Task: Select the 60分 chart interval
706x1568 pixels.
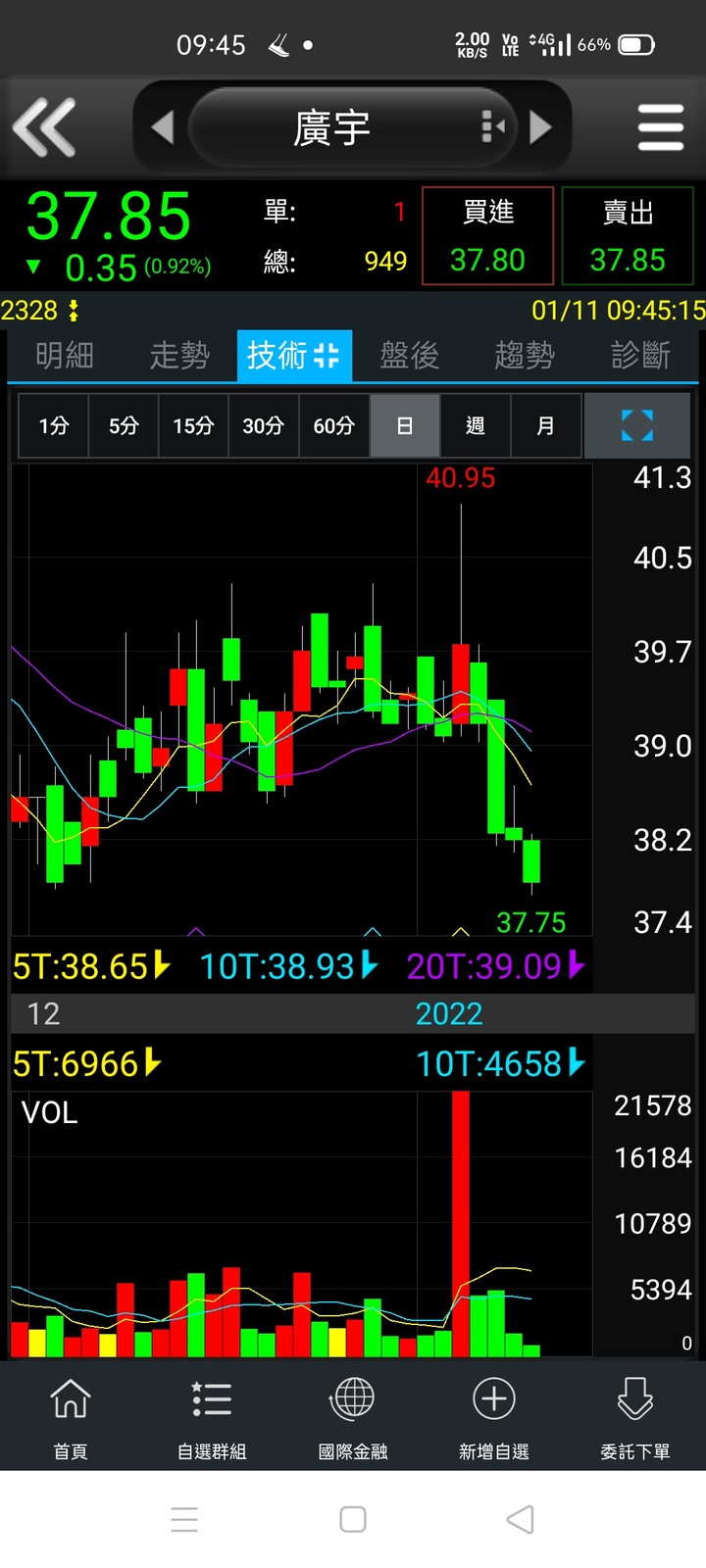Action: click(333, 425)
